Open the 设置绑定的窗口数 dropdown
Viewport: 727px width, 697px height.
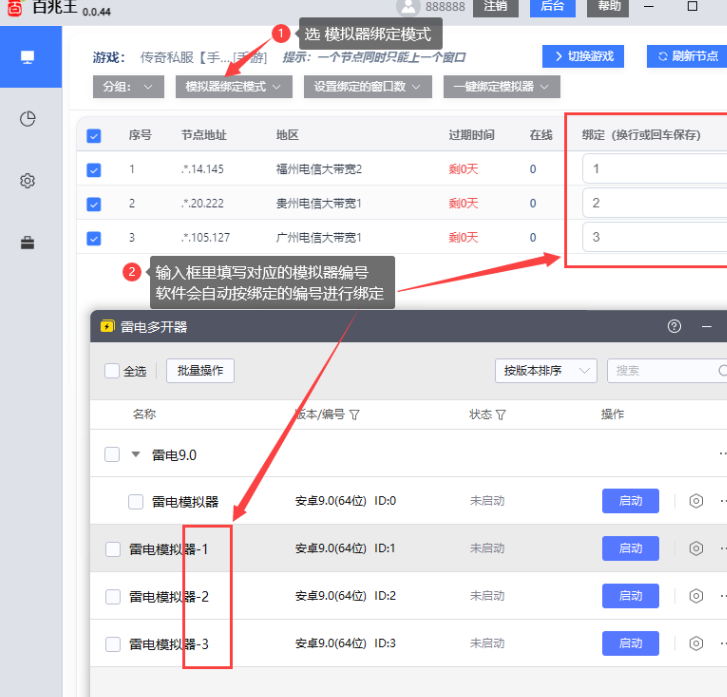point(368,87)
